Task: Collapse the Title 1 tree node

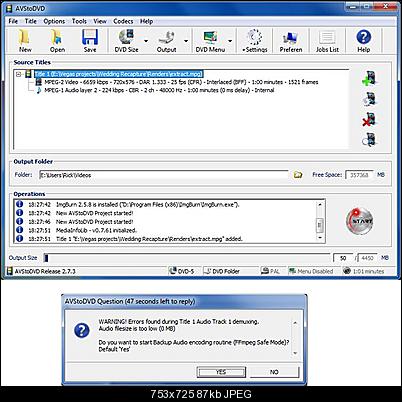Action: (x=19, y=74)
